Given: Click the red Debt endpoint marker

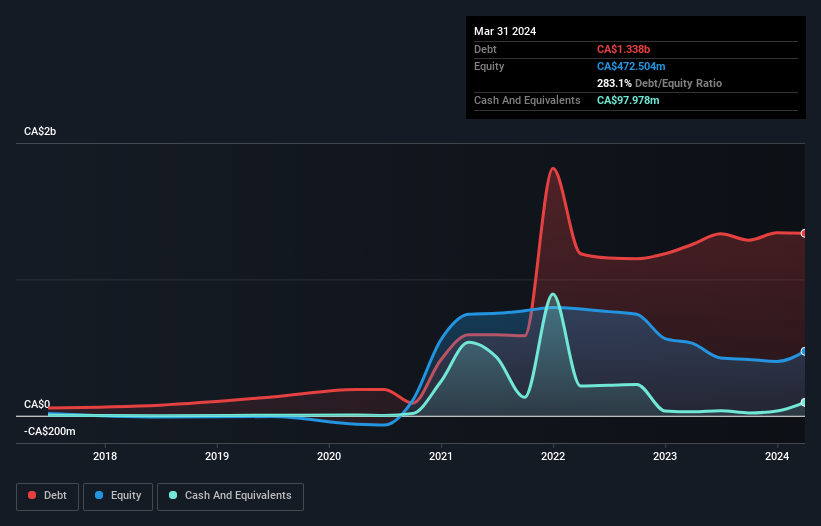Looking at the screenshot, I should pos(804,233).
